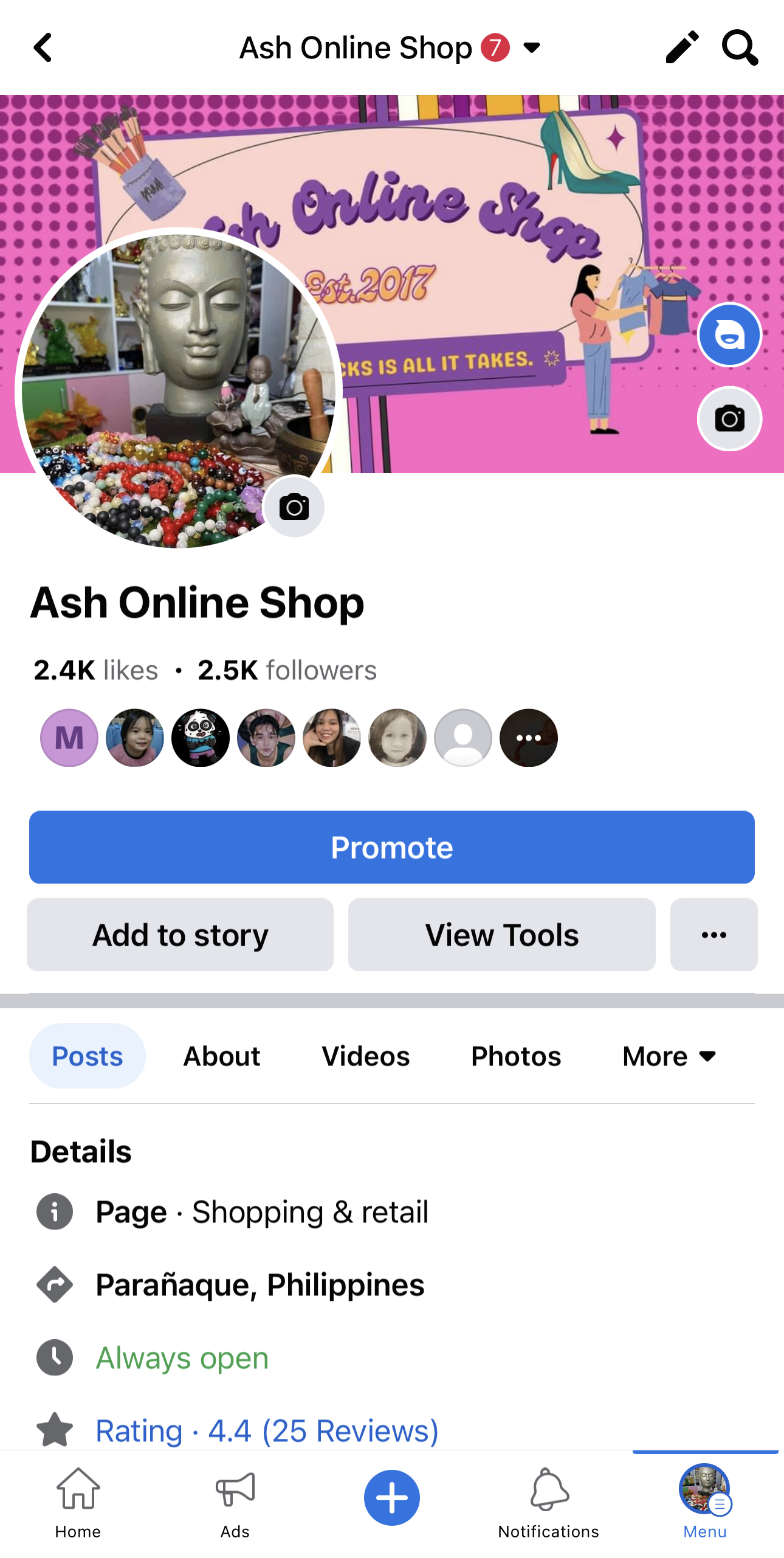Image resolution: width=784 pixels, height=1558 pixels.
Task: Tap the blue avatar icon on cover
Action: point(729,335)
